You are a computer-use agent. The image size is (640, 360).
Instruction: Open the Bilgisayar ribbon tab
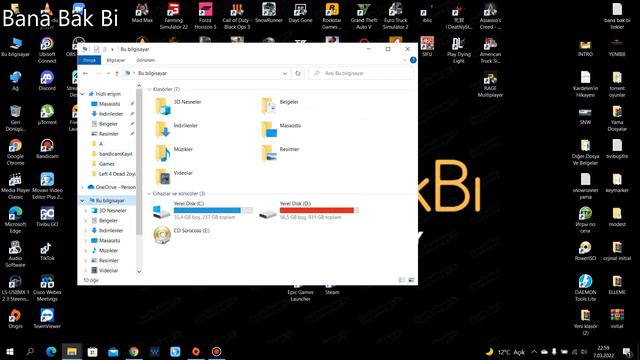tap(116, 60)
